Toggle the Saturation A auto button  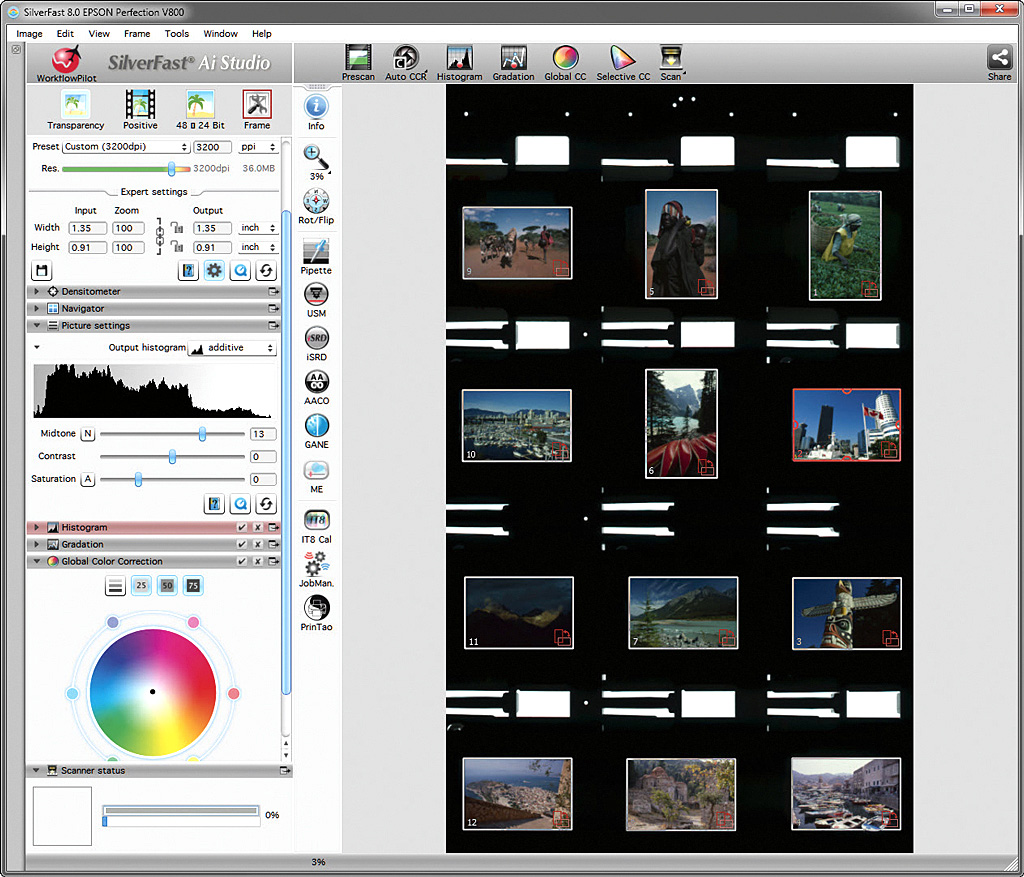pyautogui.click(x=88, y=479)
